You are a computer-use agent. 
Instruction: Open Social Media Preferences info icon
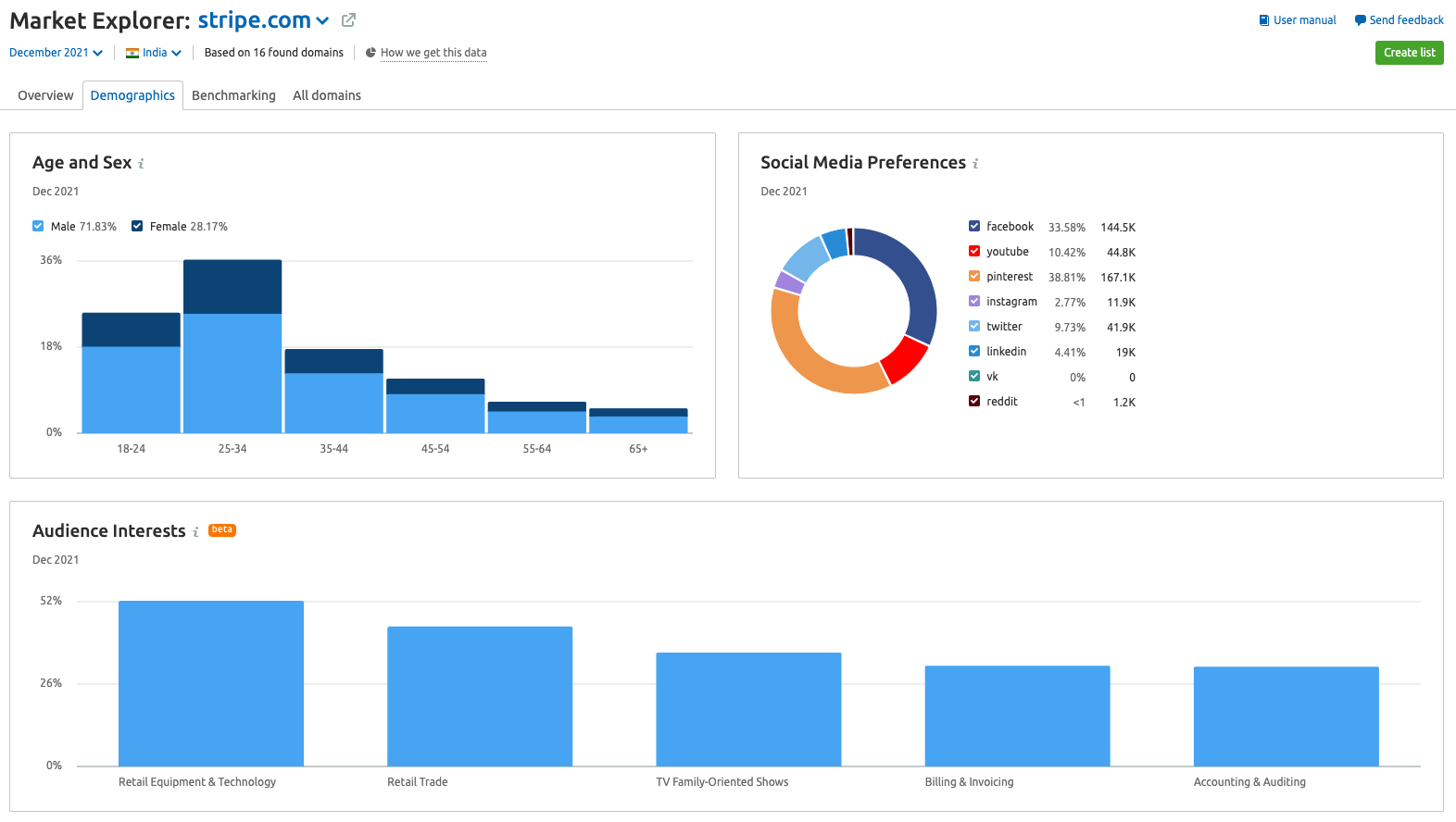975,164
